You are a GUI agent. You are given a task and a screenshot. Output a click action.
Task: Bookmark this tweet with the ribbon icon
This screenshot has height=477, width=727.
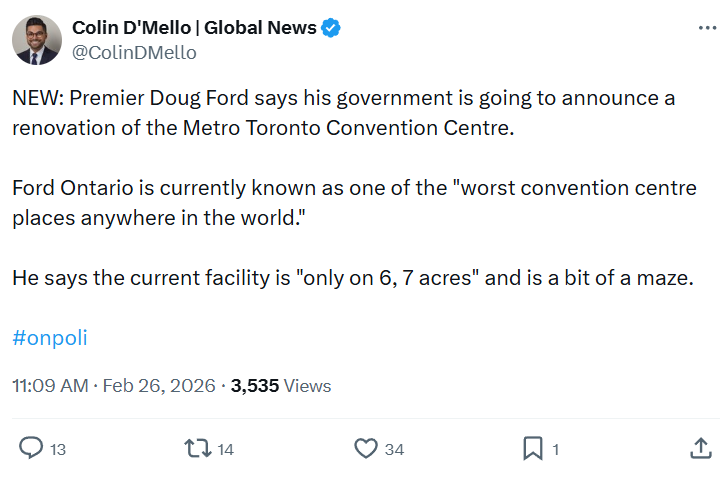(x=533, y=448)
